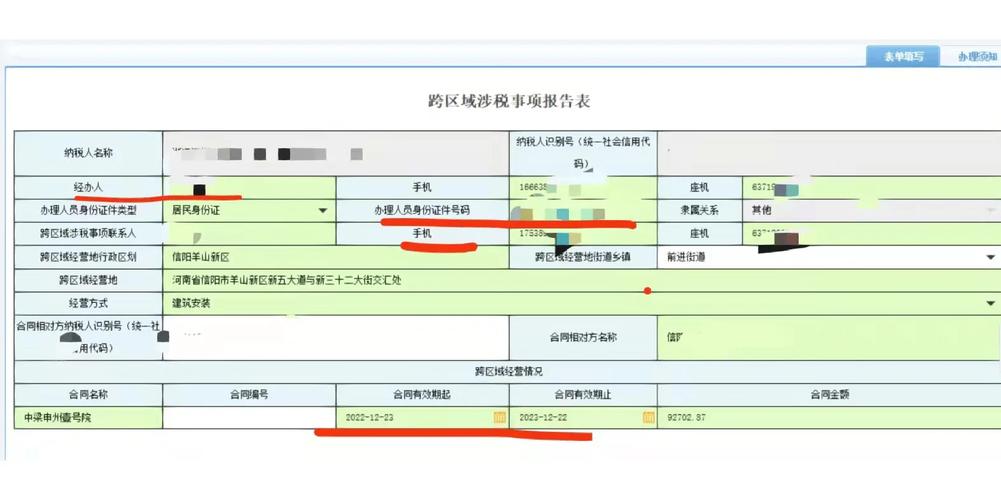Switch to the 办理须知 tab
1001x500 pixels.
(x=975, y=57)
